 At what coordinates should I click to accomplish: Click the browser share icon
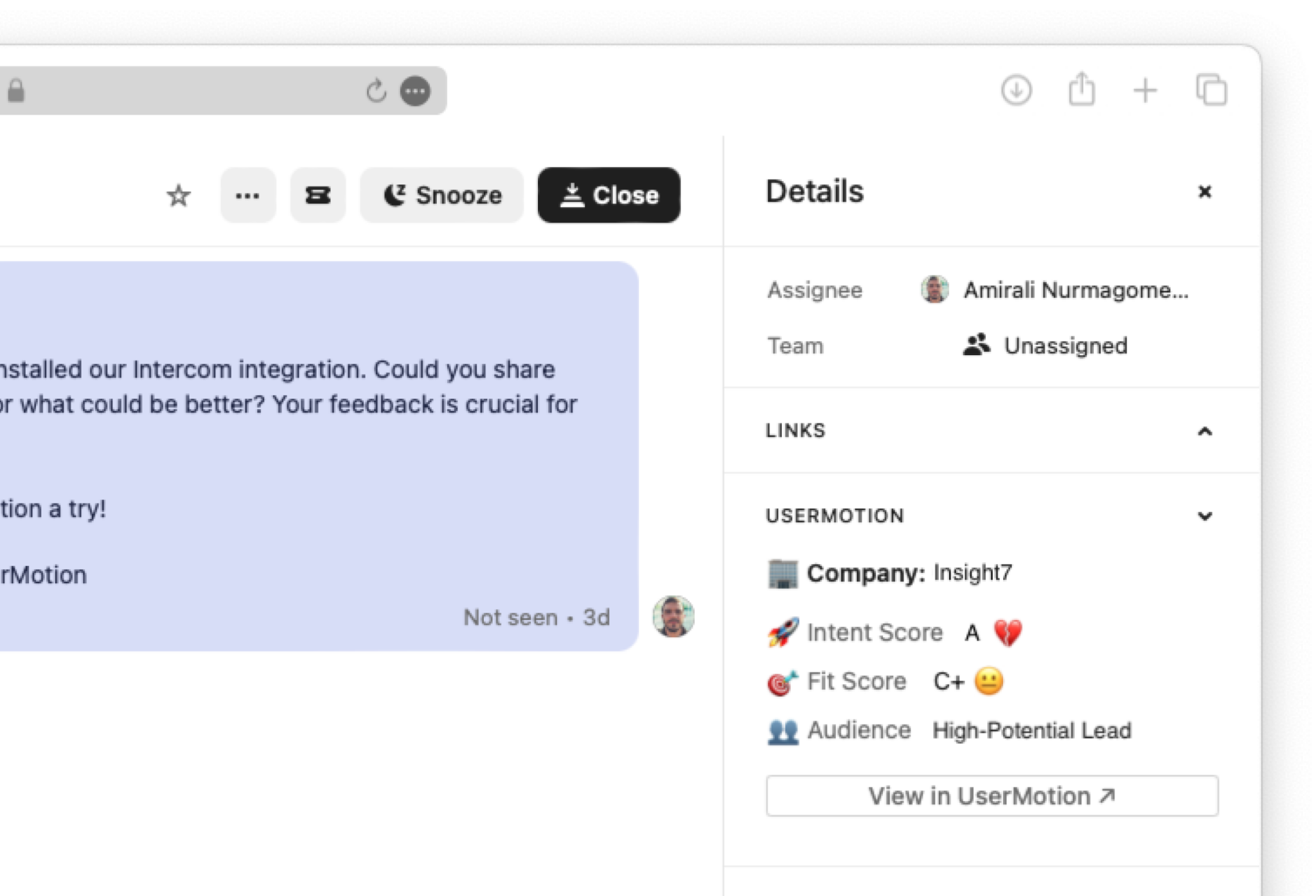point(1081,91)
